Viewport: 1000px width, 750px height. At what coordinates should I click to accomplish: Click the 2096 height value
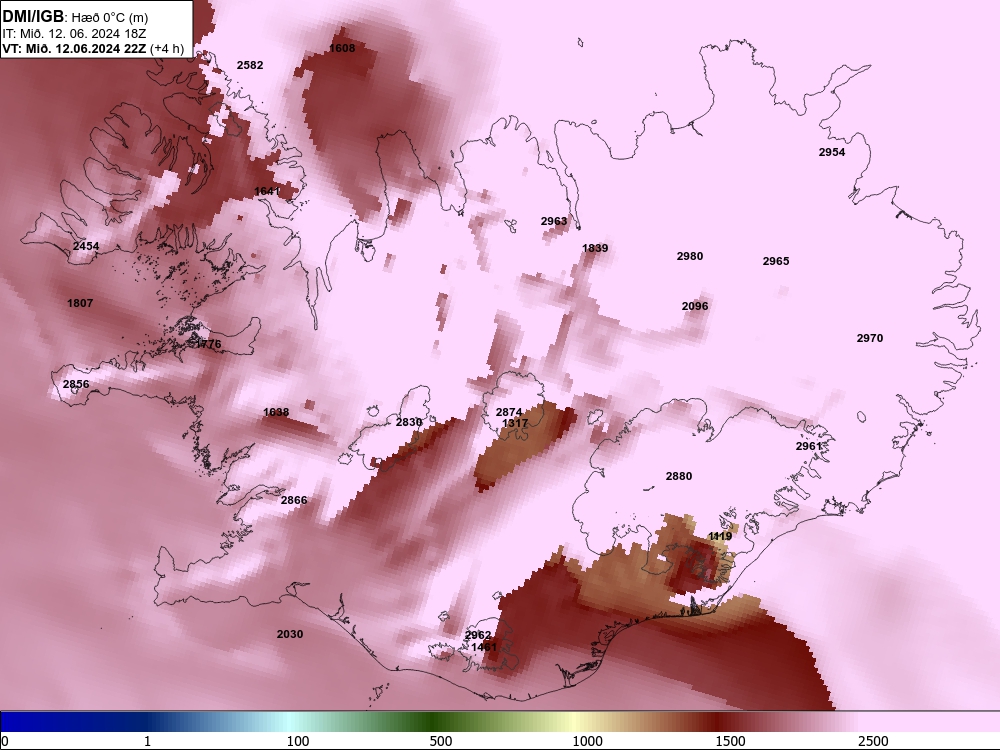pos(695,306)
